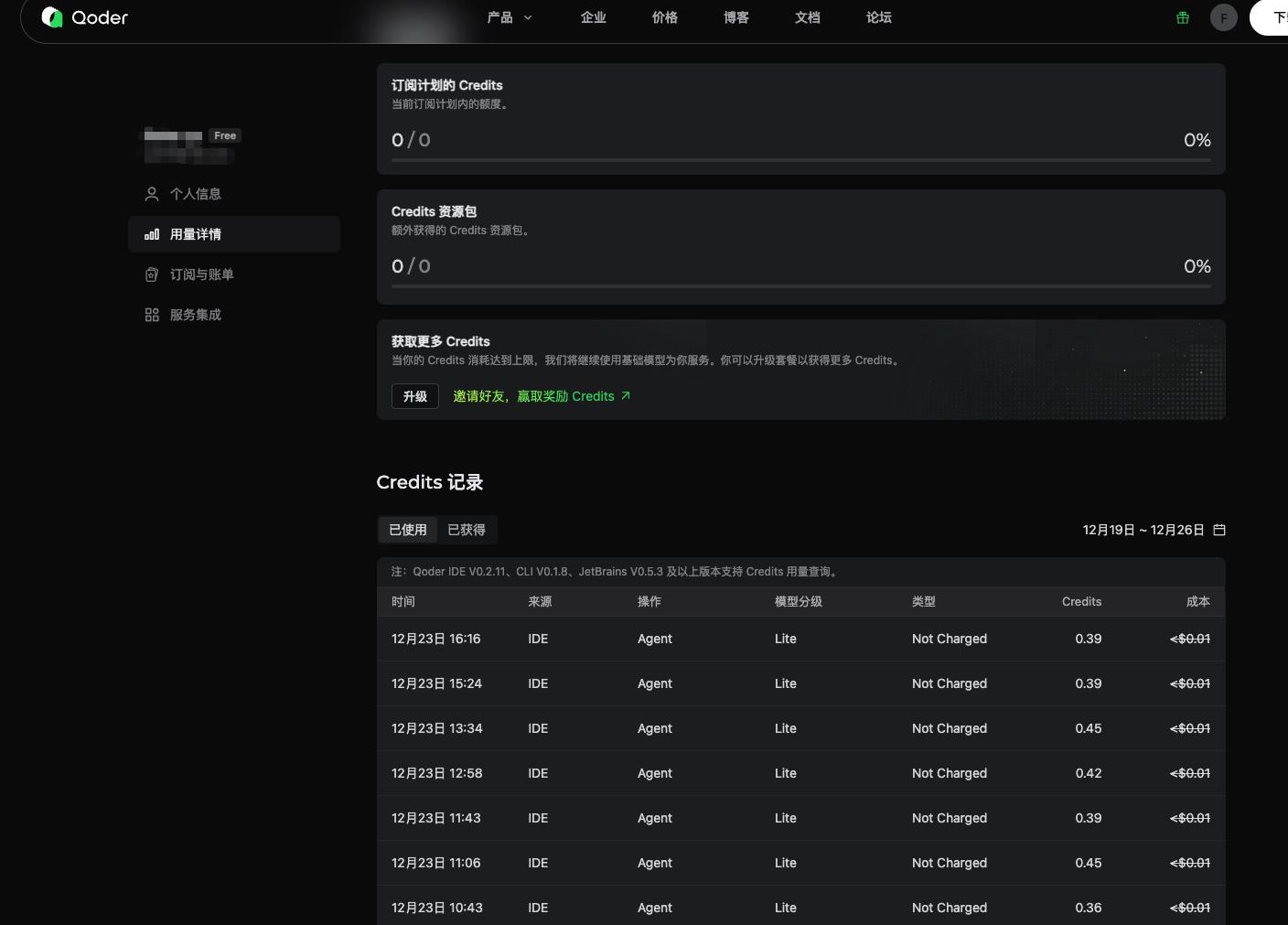Click the 个人信息 person icon
1288x925 pixels.
(x=152, y=194)
